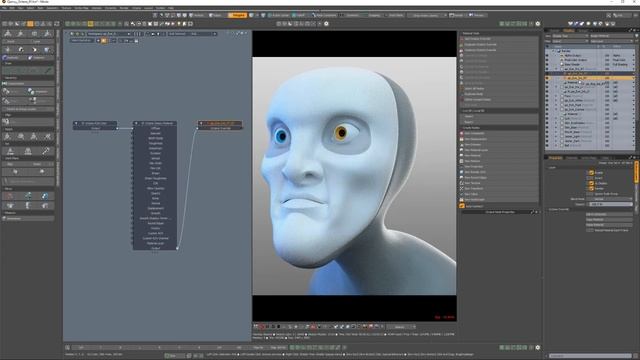This screenshot has width=640, height=360.
Task: Open the Select menu
Action: click(x=31, y=8)
